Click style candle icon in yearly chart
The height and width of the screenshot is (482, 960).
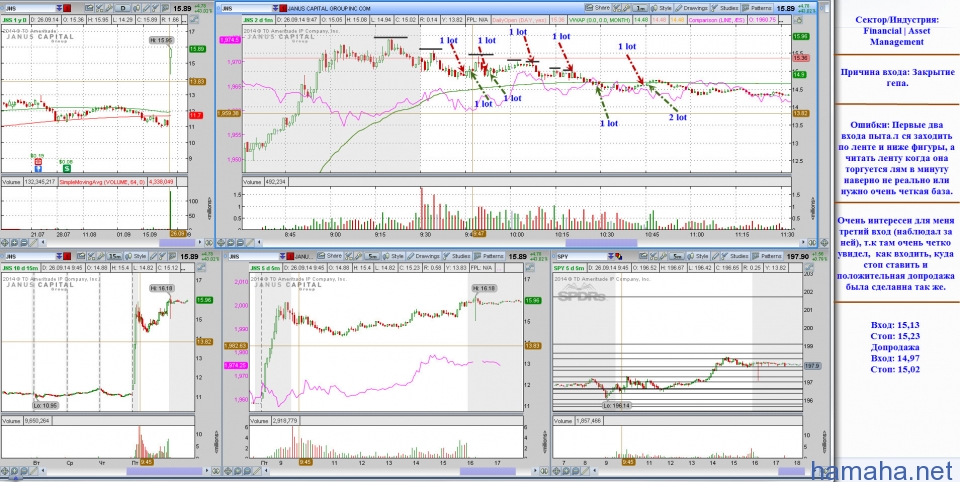click(136, 8)
